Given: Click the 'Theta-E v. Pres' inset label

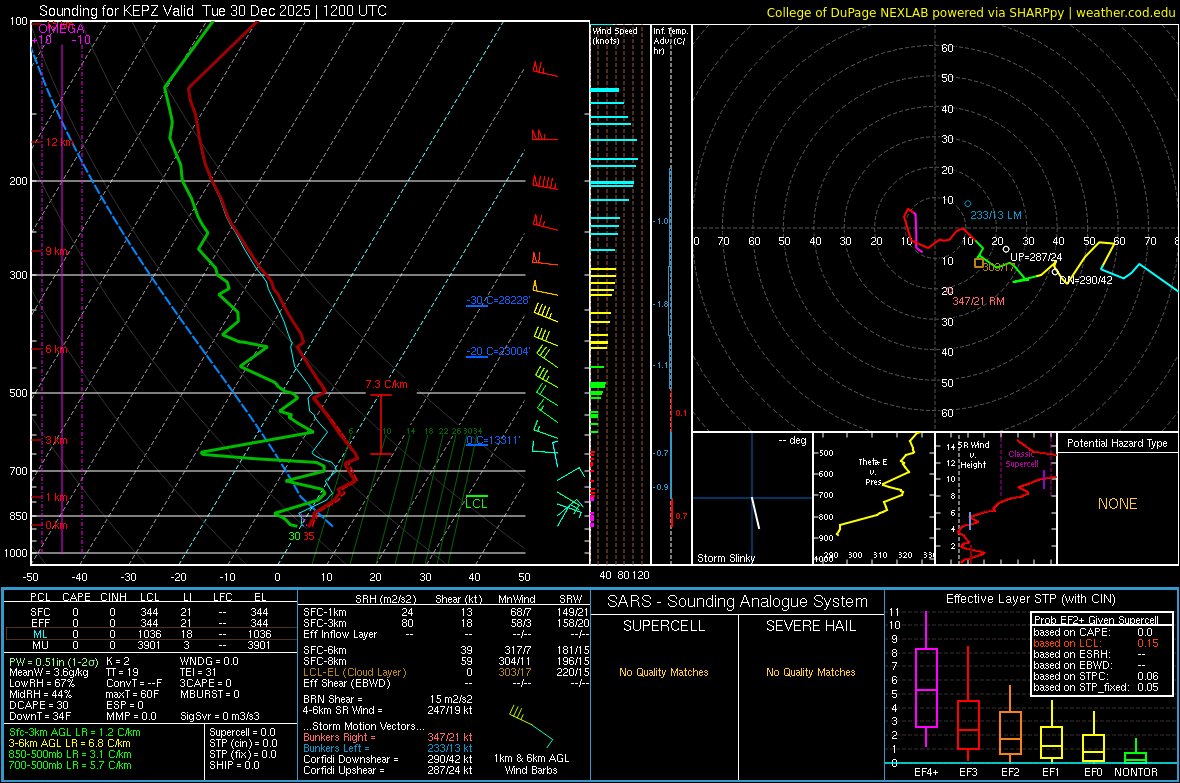Looking at the screenshot, I should tap(873, 472).
